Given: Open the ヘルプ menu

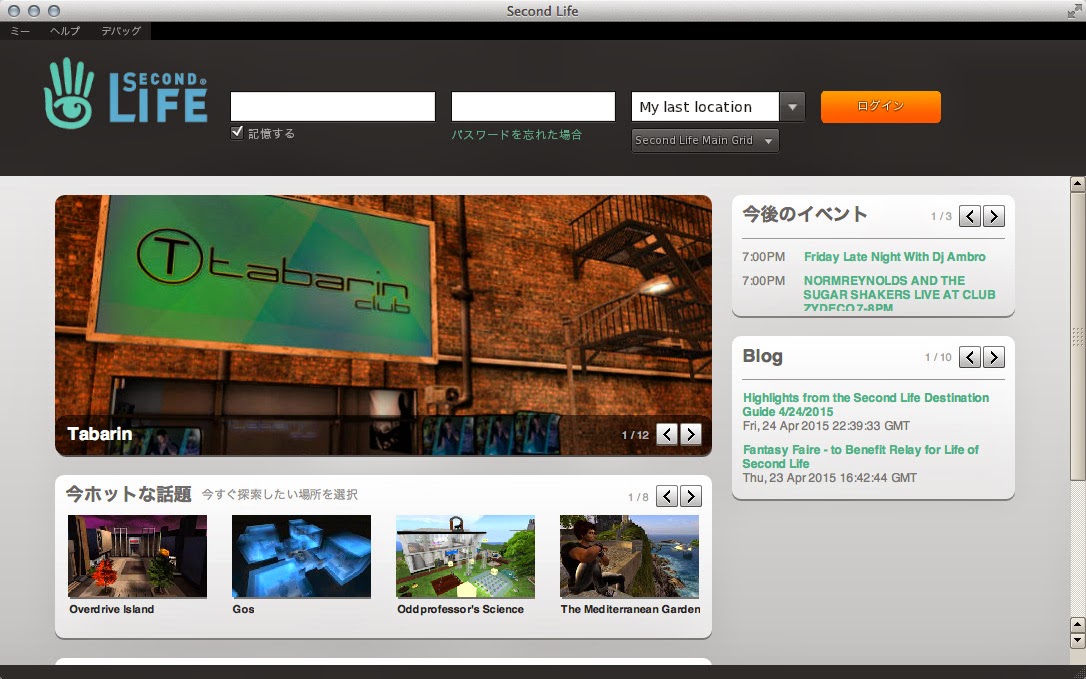Looking at the screenshot, I should click(65, 30).
